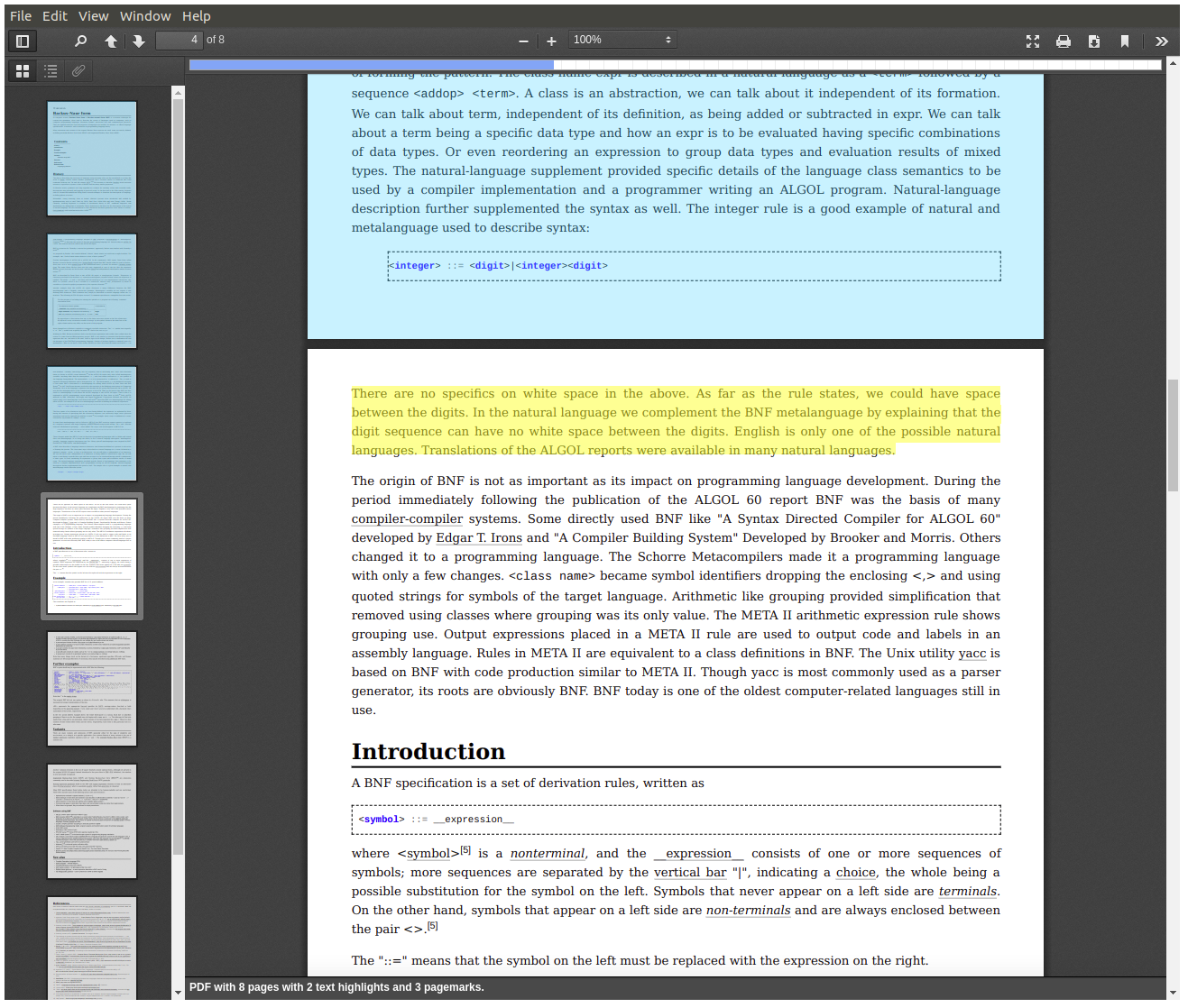The width and height of the screenshot is (1188, 1008).
Task: Download the PDF file icon
Action: [1094, 41]
